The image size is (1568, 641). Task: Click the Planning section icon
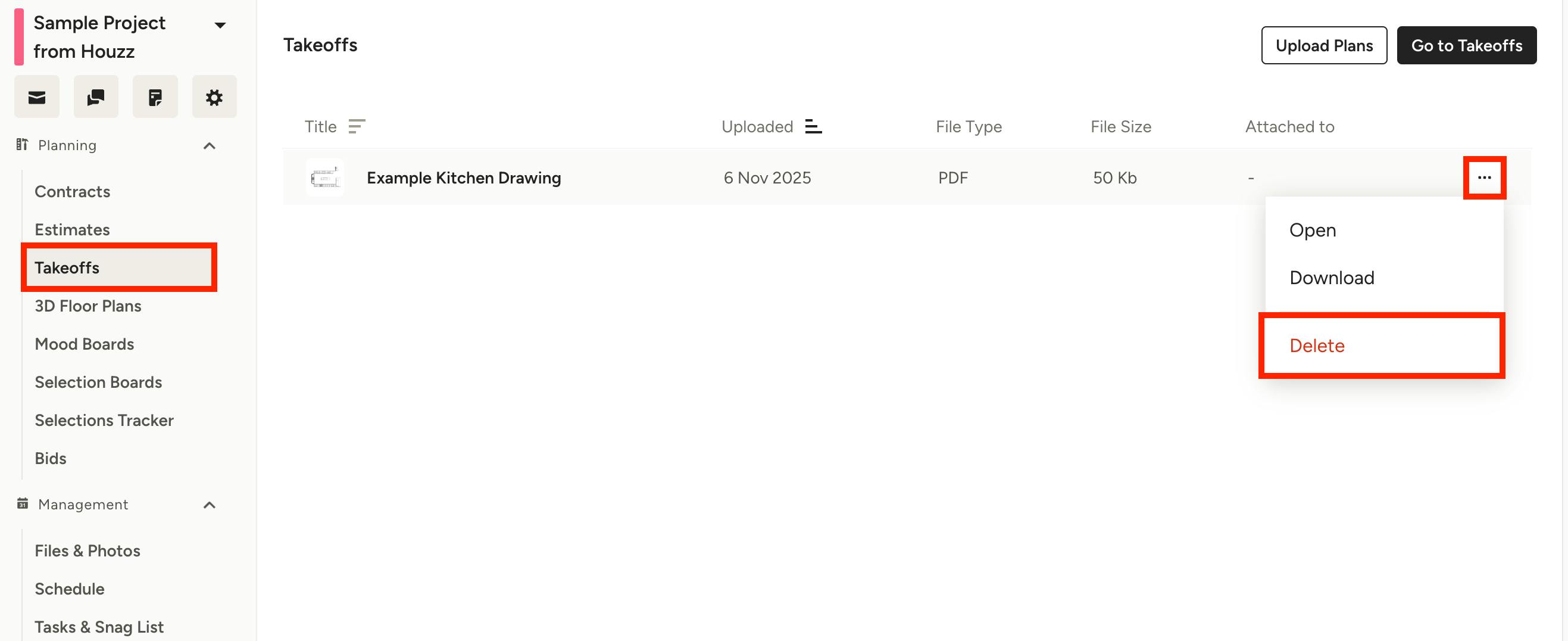(23, 144)
